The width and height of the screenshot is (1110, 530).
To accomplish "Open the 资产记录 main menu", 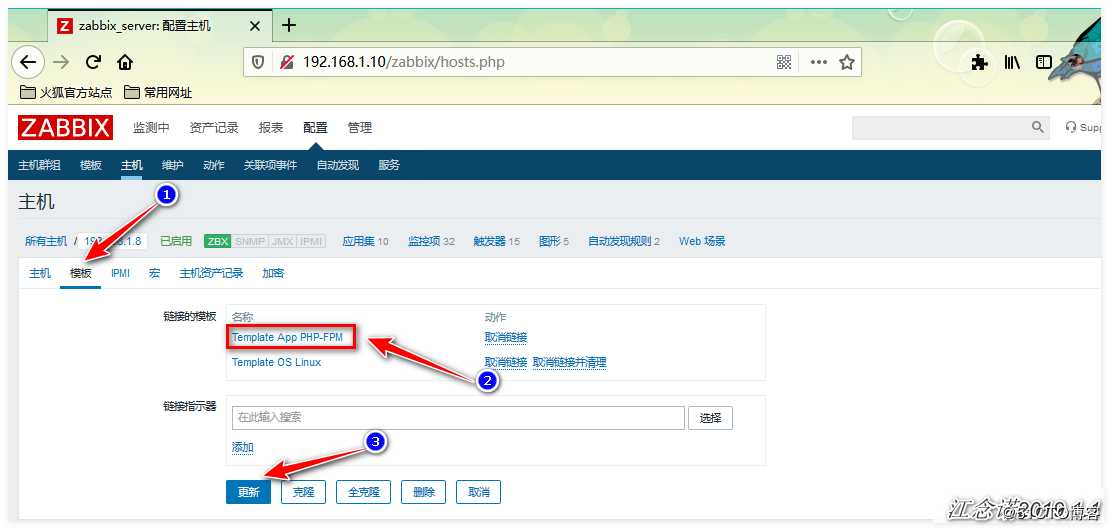I will pos(214,128).
